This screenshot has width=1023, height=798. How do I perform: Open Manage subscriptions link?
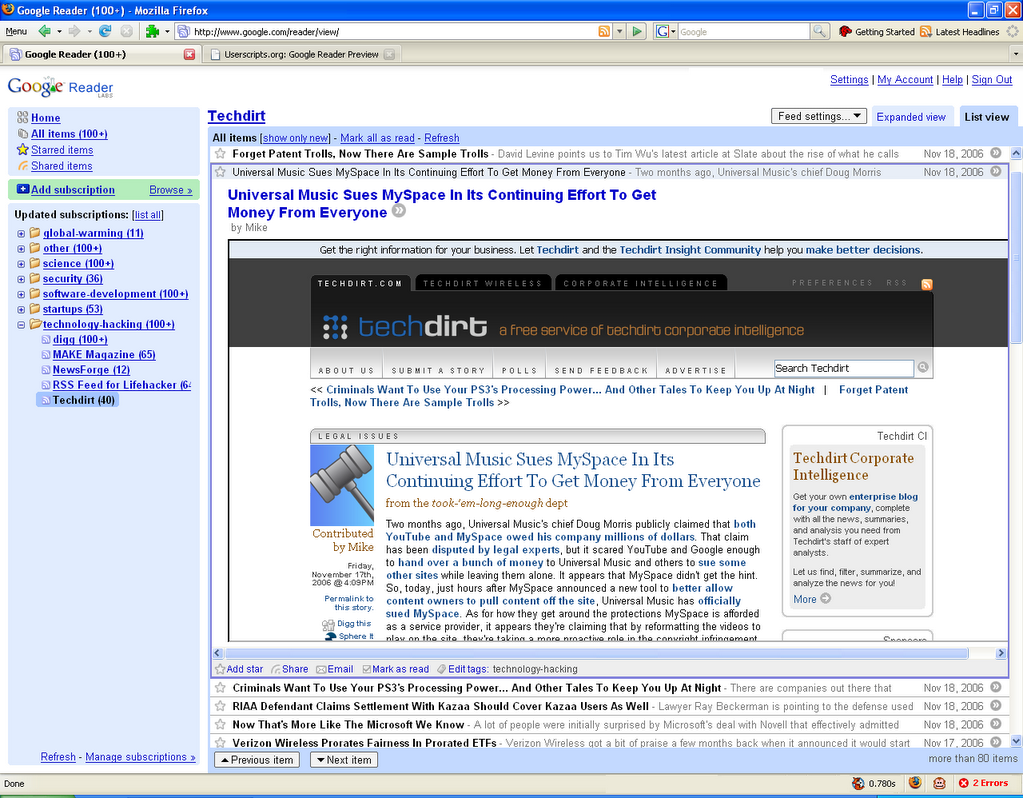pyautogui.click(x=140, y=757)
